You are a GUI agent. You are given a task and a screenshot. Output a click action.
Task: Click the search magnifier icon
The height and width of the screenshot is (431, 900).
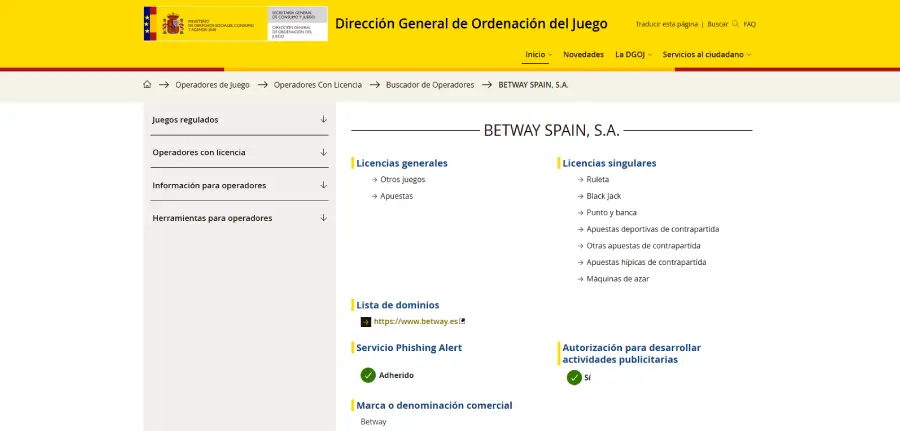[735, 24]
